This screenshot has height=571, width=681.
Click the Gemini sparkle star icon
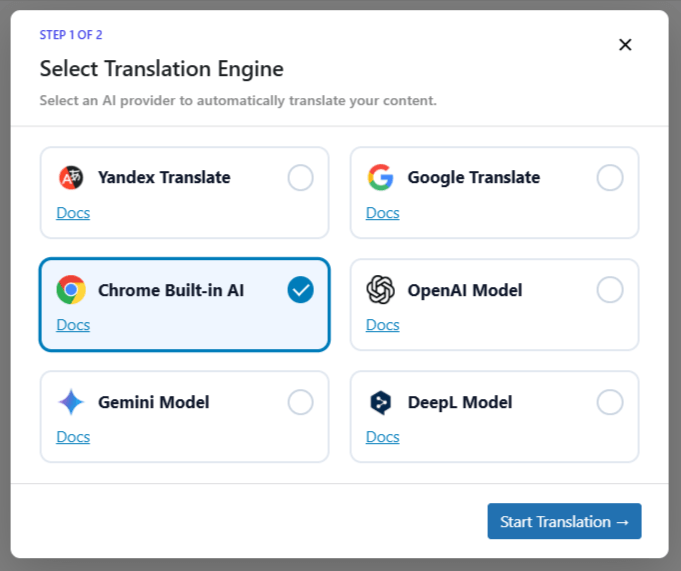pos(70,402)
